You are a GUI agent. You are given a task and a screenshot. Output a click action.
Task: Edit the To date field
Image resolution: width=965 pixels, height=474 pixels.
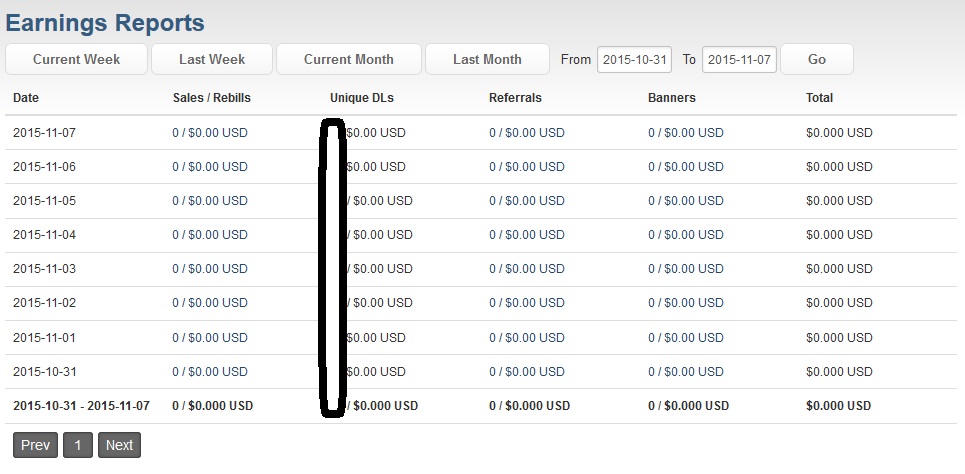point(739,60)
